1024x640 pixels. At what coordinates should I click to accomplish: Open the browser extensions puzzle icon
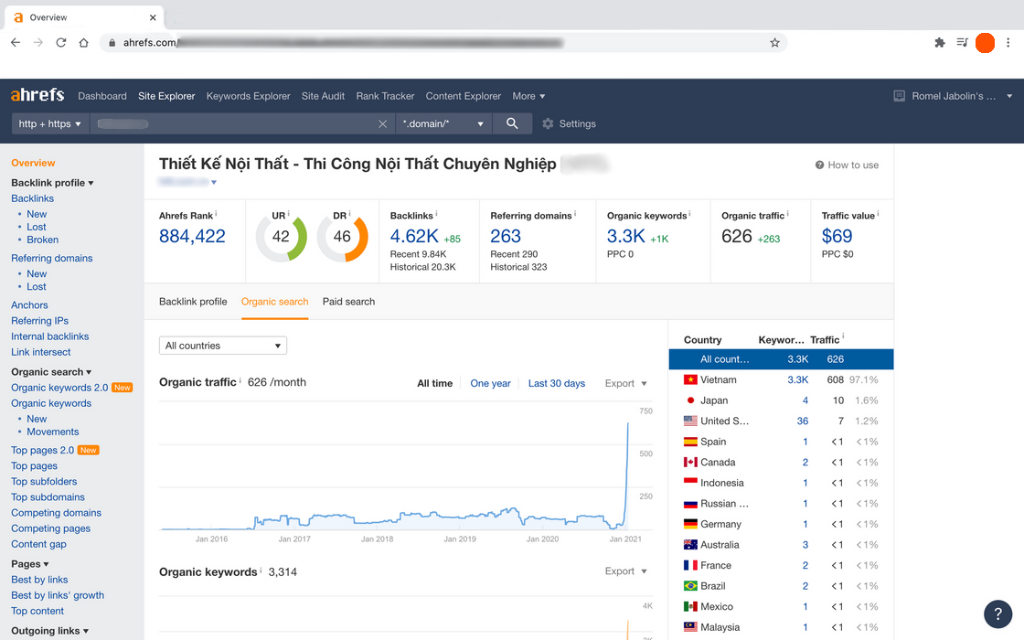pos(939,43)
